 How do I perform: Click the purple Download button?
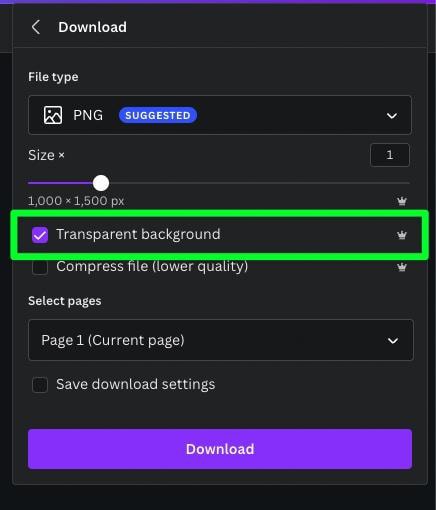(x=220, y=449)
